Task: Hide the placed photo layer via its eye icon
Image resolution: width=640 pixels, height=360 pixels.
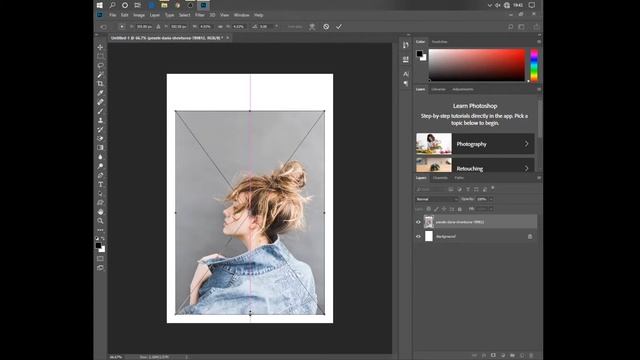Action: click(x=418, y=222)
